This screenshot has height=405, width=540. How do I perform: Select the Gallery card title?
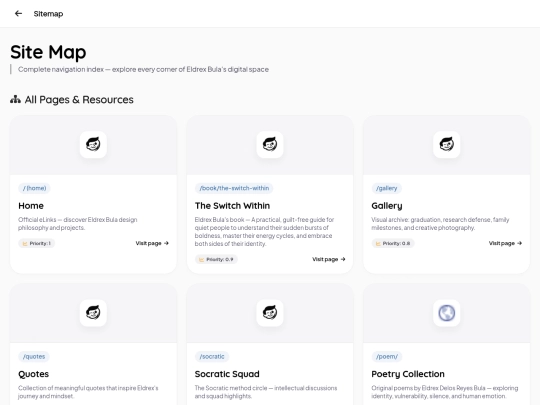point(387,206)
